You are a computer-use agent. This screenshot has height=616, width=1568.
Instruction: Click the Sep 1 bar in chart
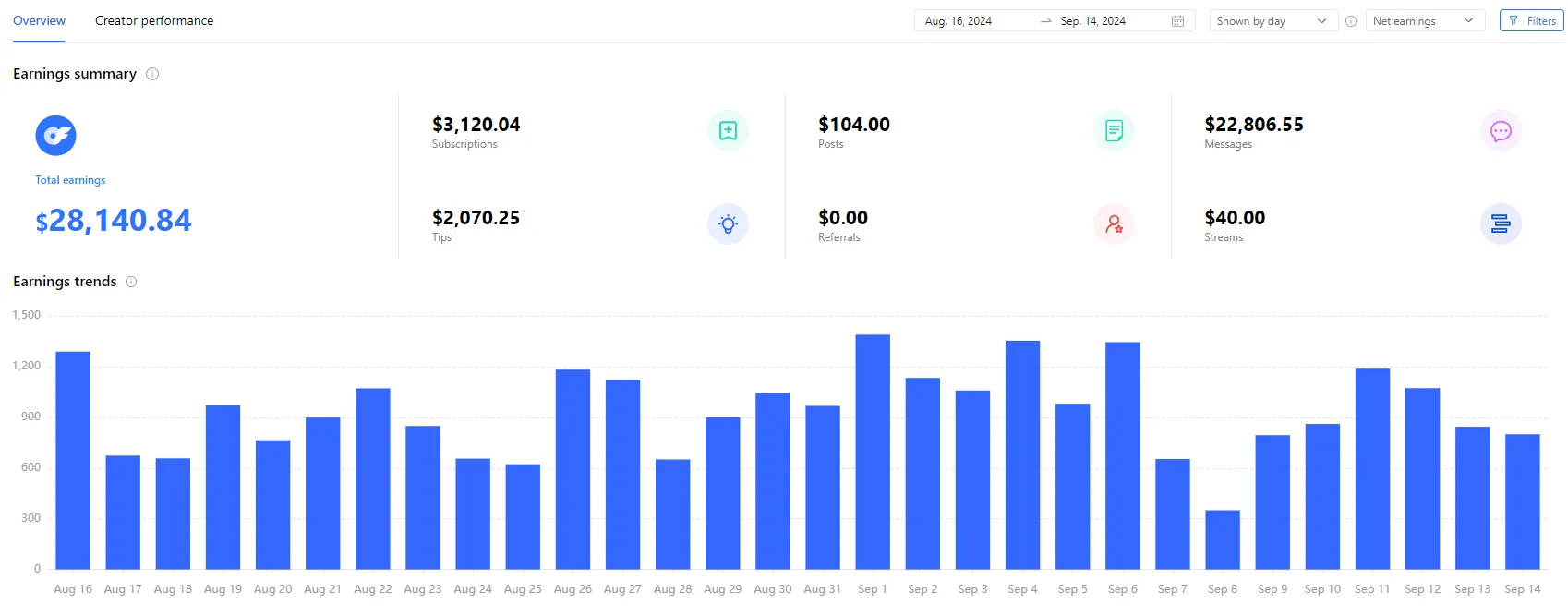873,452
